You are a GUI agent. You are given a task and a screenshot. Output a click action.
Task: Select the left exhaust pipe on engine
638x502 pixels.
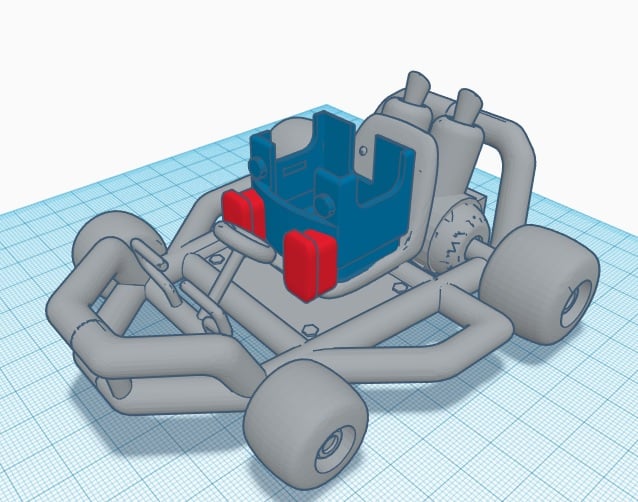pos(418,90)
